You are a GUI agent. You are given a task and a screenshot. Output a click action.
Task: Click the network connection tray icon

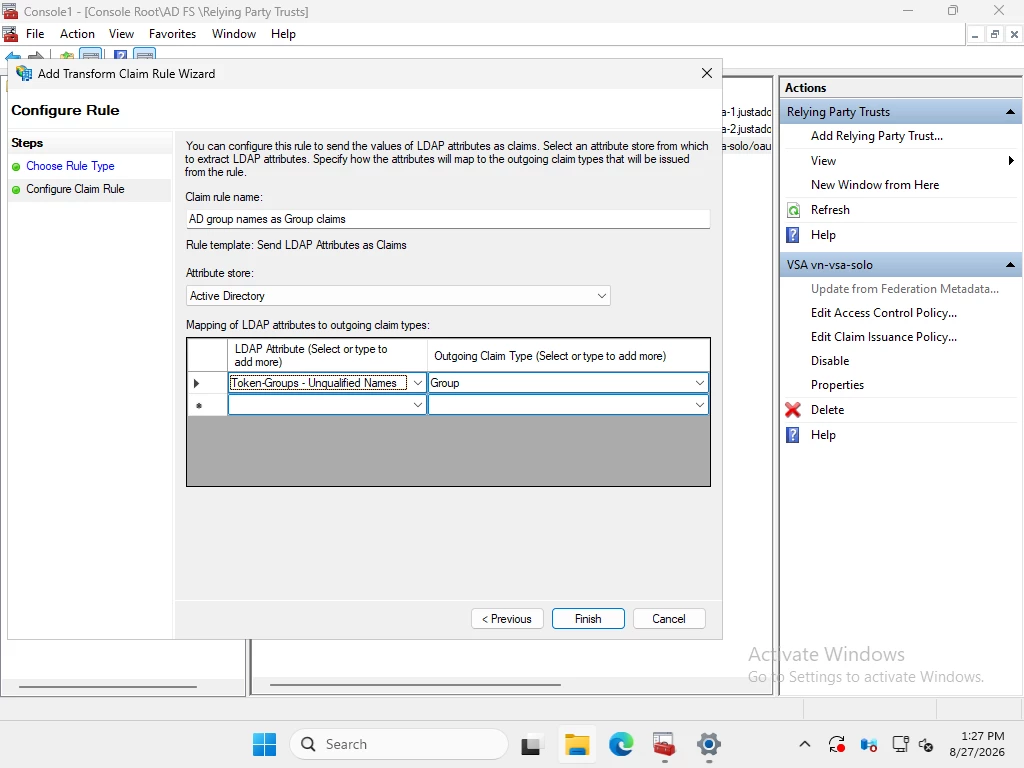(x=901, y=744)
